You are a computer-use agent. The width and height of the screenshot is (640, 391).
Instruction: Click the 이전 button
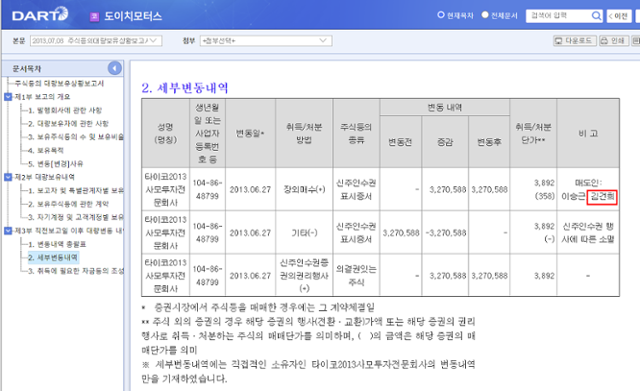pyautogui.click(x=618, y=16)
